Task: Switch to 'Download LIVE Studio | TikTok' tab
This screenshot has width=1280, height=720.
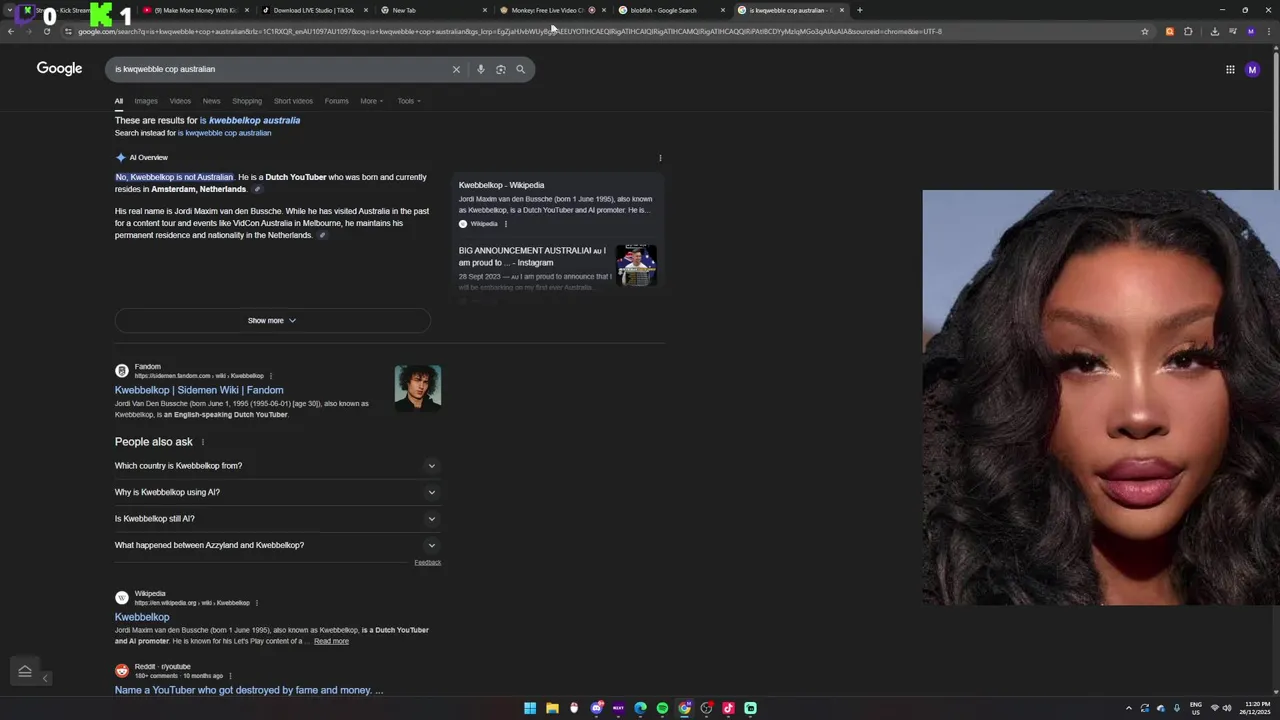Action: tap(313, 10)
